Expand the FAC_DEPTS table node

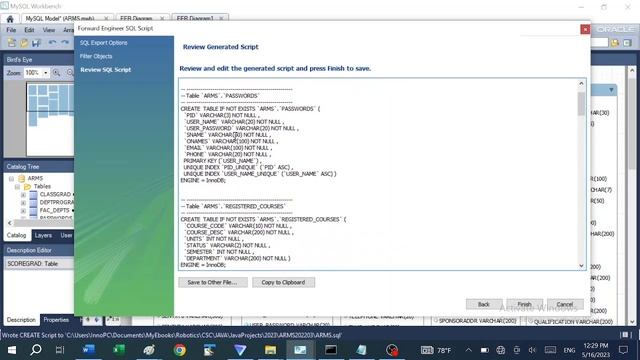pyautogui.click(x=23, y=211)
